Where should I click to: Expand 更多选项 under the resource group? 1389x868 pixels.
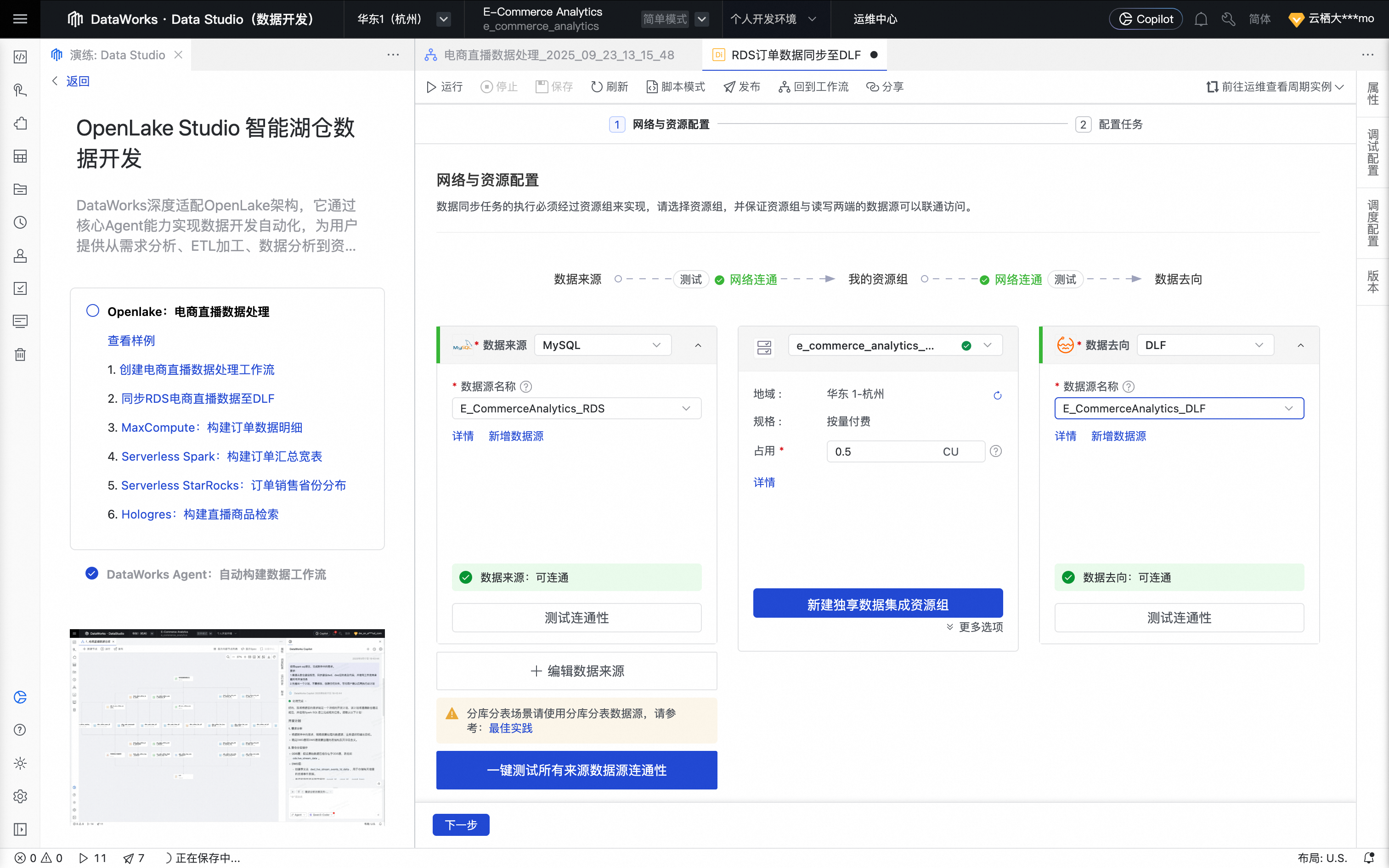click(975, 627)
